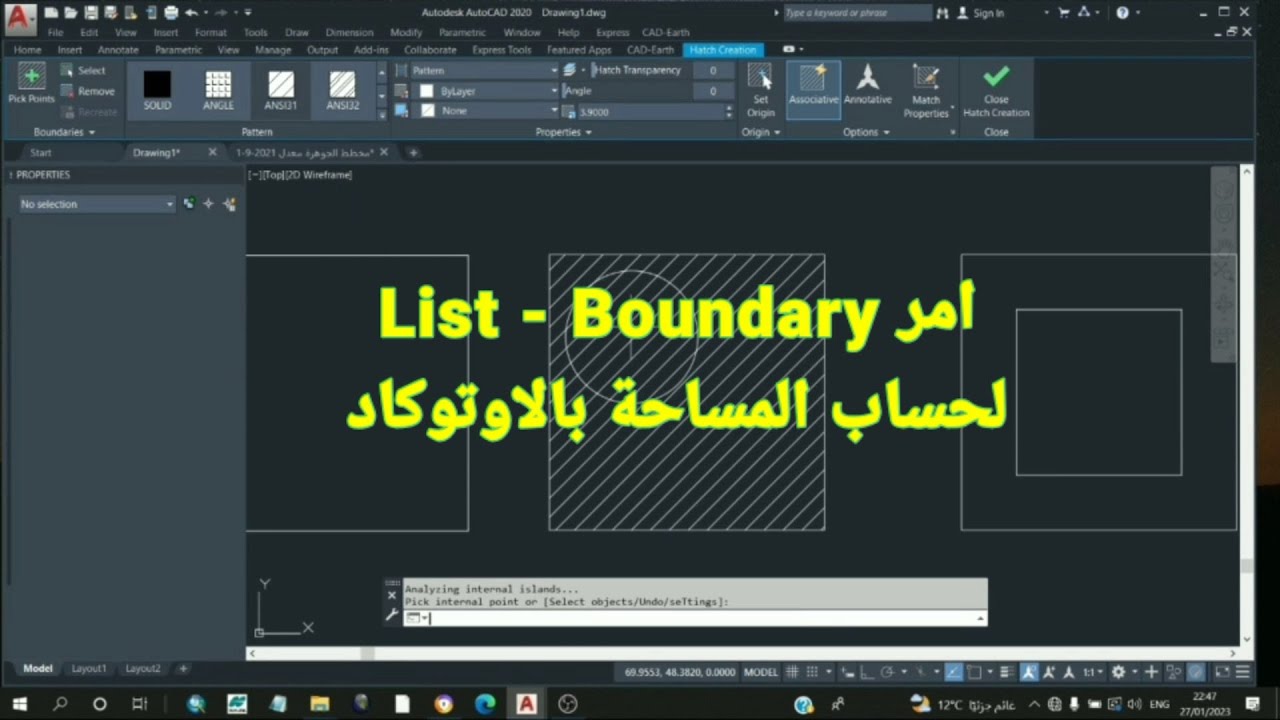Toggle polar tracking in status bar
The width and height of the screenshot is (1280, 720).
[x=886, y=672]
